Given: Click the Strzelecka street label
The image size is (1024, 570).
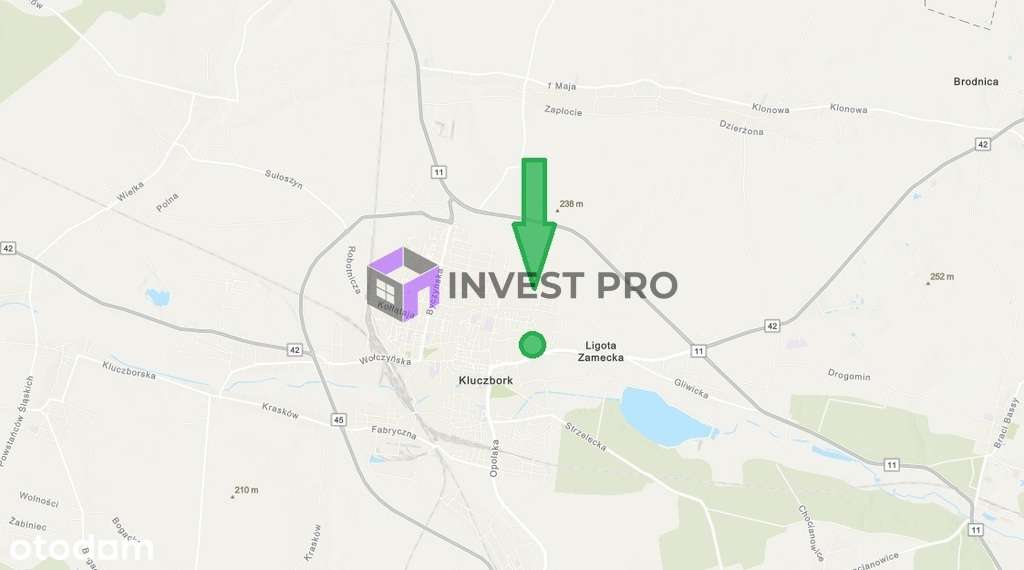Looking at the screenshot, I should pos(586,437).
